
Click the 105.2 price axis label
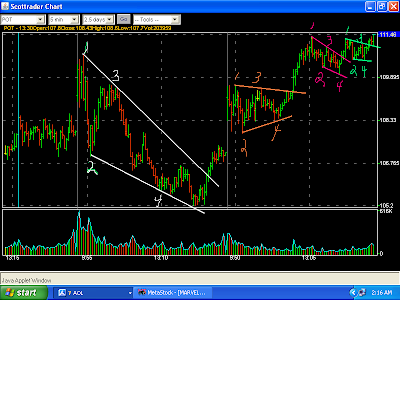coord(386,205)
